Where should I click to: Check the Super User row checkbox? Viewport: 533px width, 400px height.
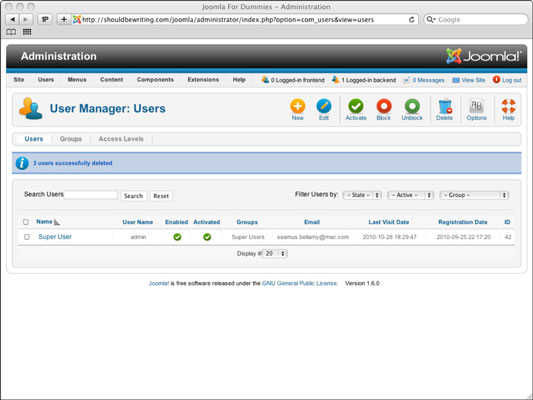pyautogui.click(x=27, y=237)
